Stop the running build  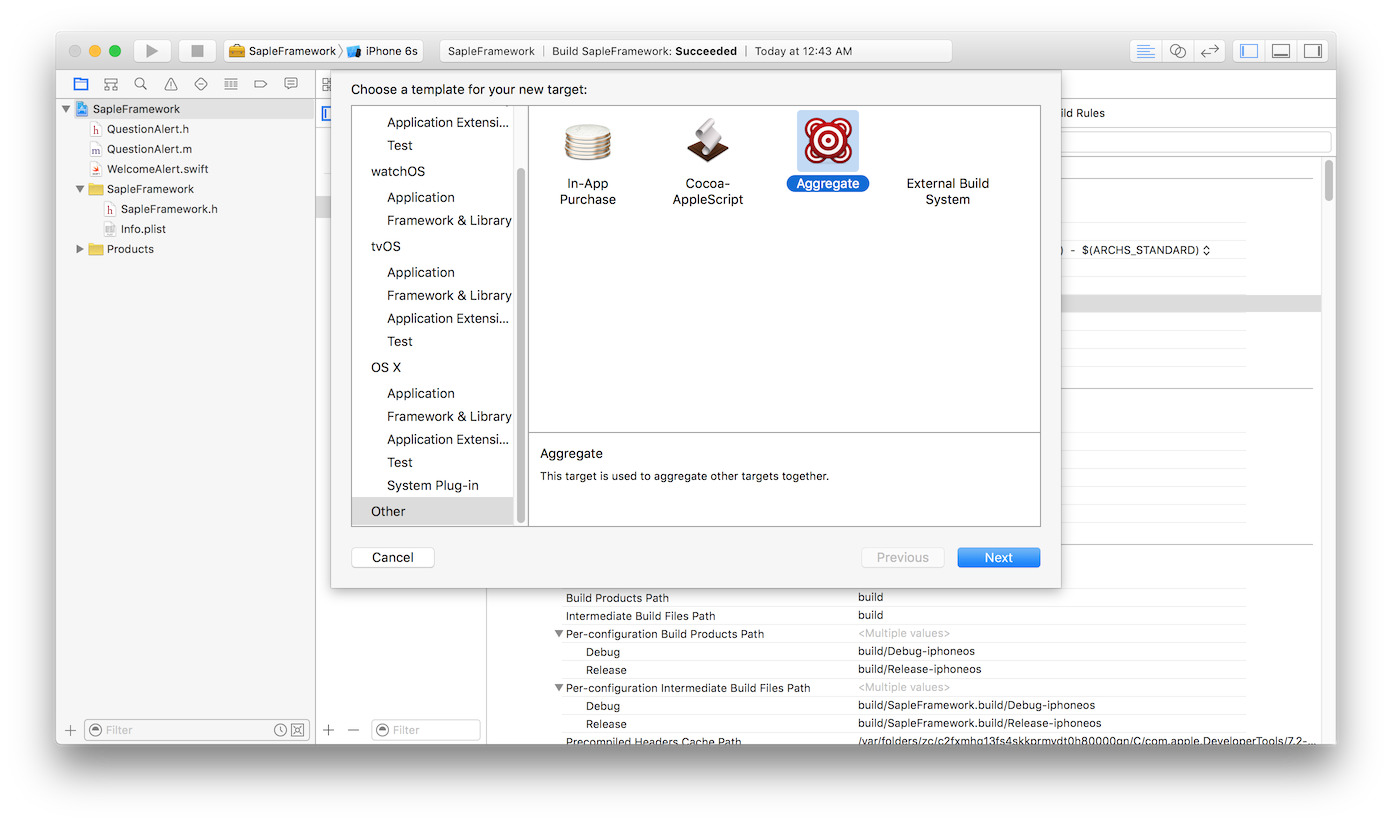(x=197, y=51)
